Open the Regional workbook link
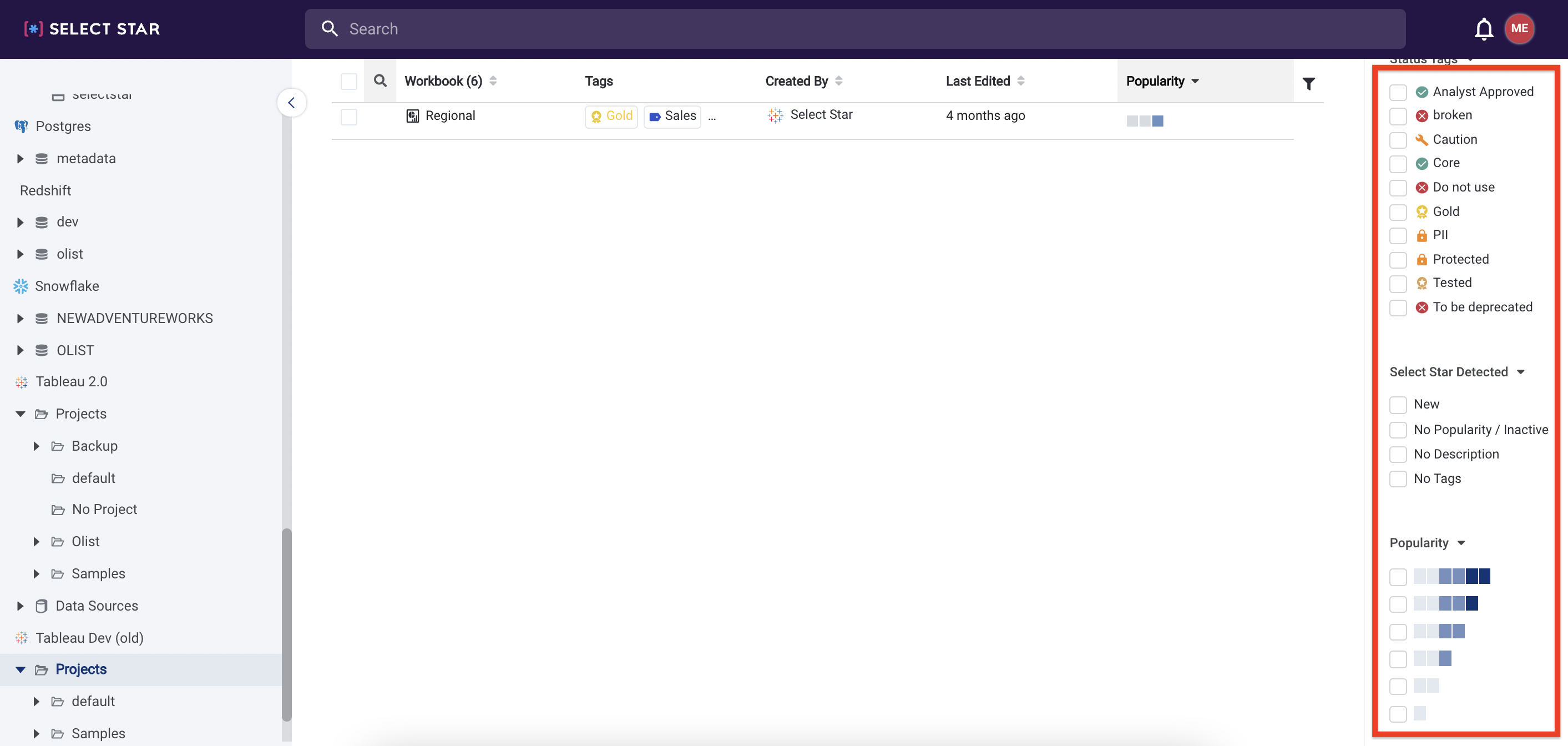The height and width of the screenshot is (746, 1568). [x=450, y=115]
